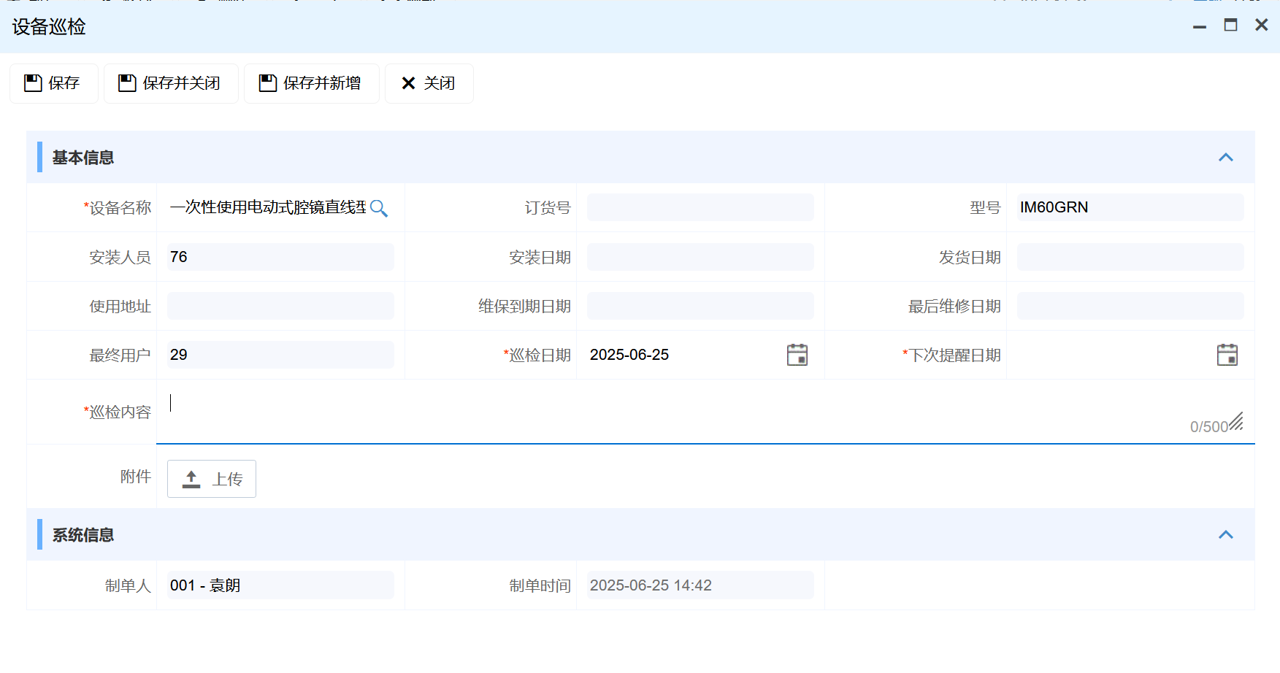This screenshot has width=1280, height=673.
Task: Click the 关闭 button with X icon
Action: [429, 83]
